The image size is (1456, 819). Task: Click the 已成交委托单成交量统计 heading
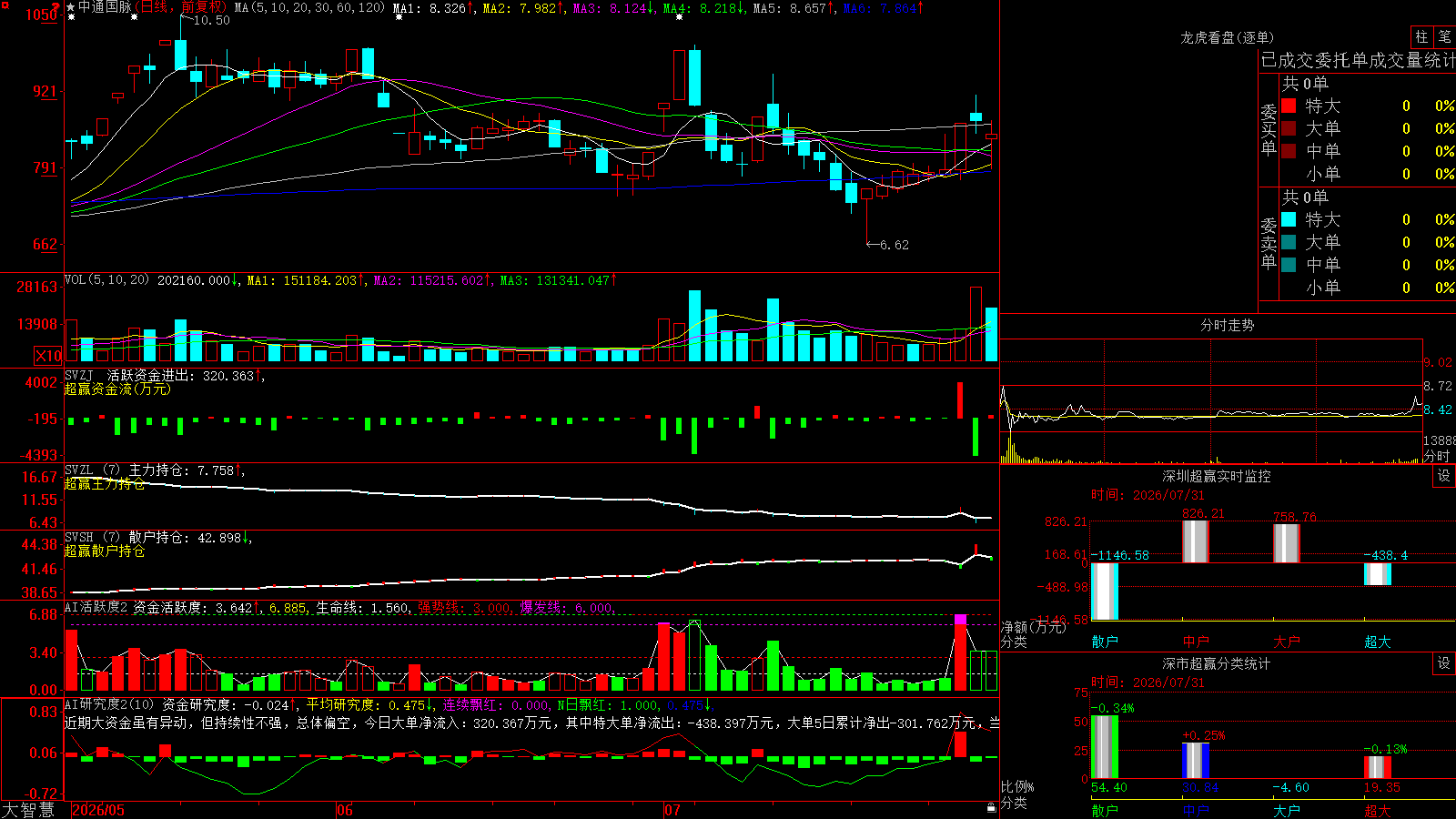[x=1358, y=60]
